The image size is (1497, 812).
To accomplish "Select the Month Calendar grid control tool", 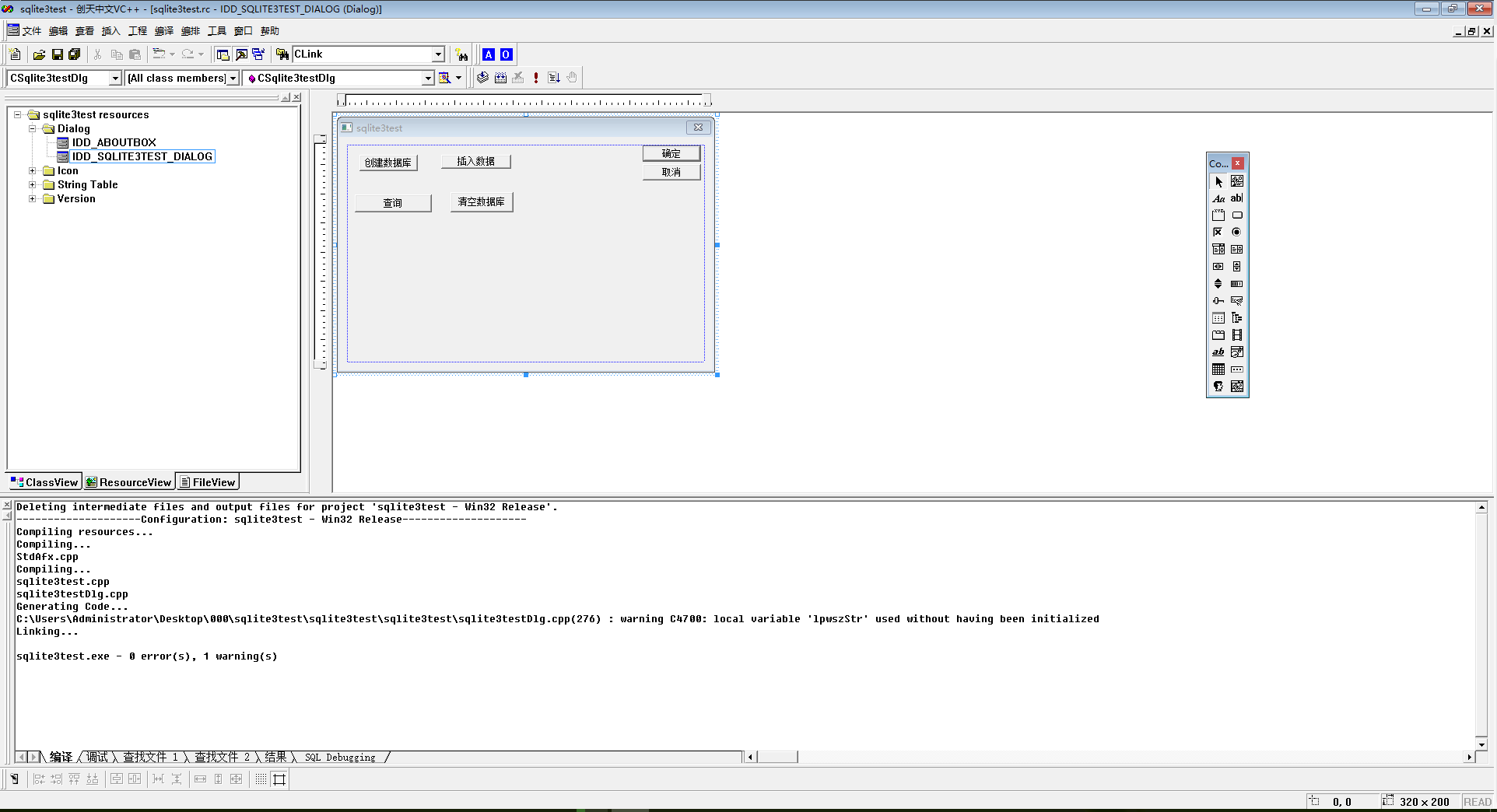I will point(1218,369).
